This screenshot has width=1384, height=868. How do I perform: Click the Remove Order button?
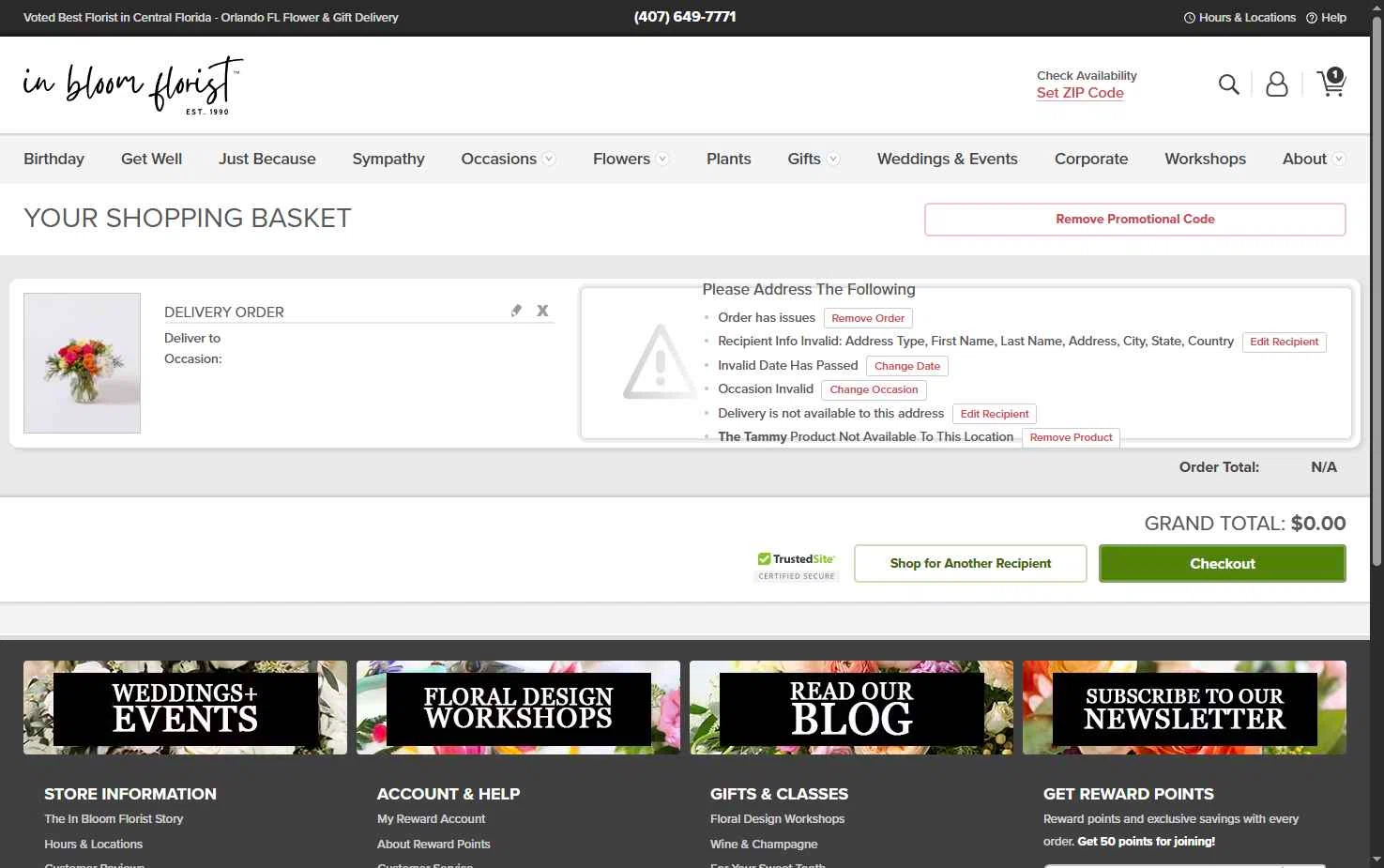pos(868,318)
